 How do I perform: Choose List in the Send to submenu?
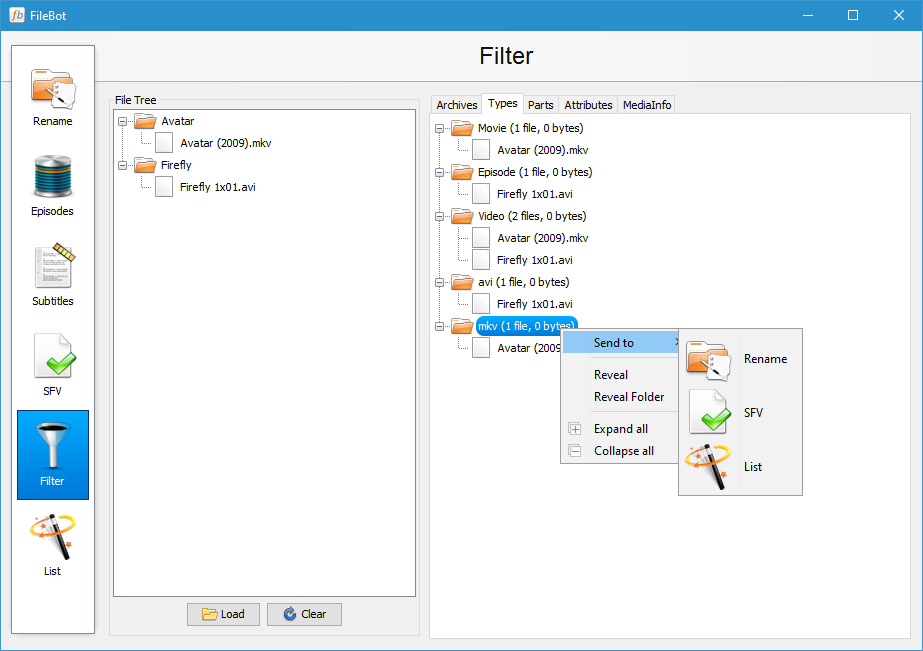753,466
